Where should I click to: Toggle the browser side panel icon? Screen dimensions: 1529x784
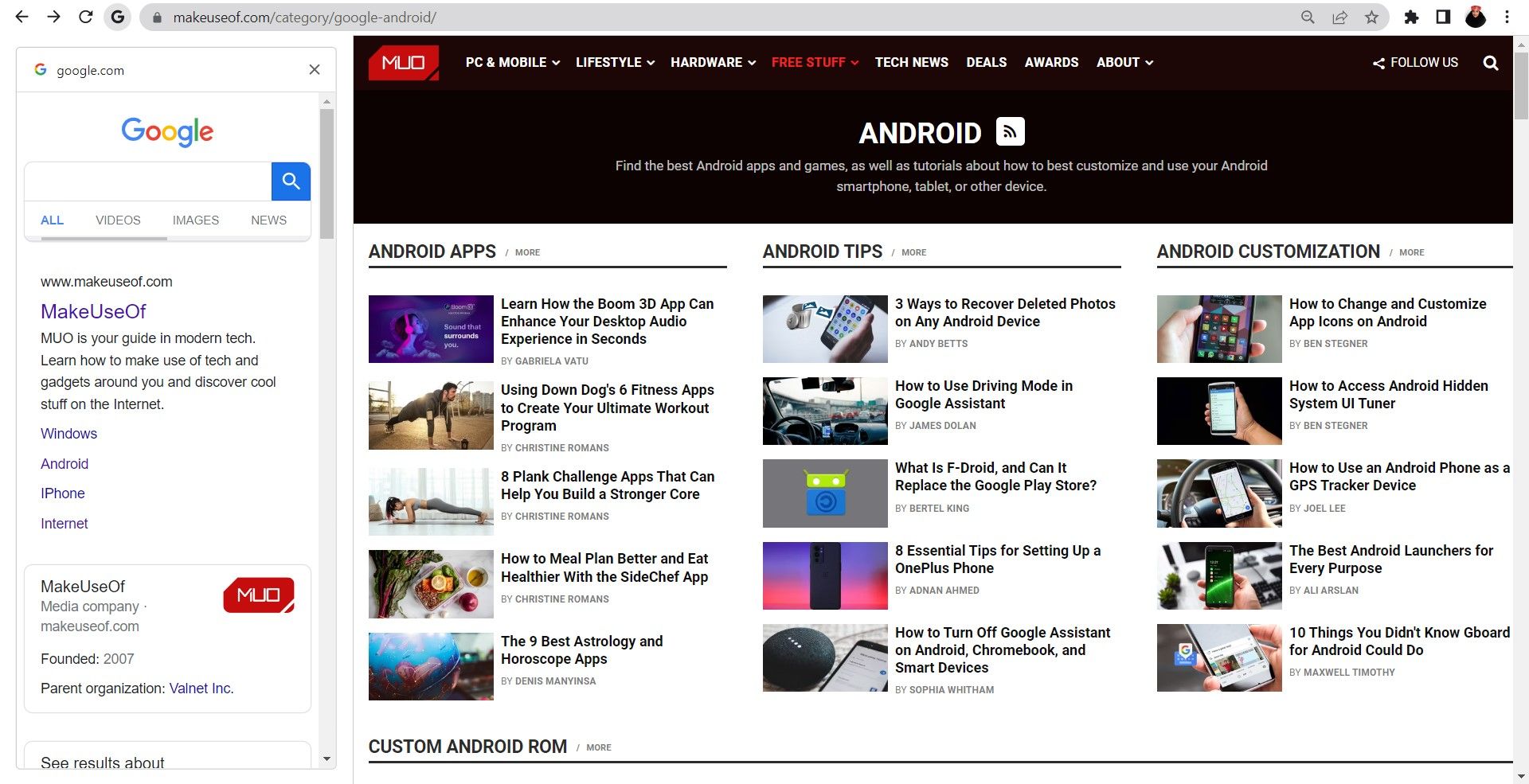coord(1443,17)
